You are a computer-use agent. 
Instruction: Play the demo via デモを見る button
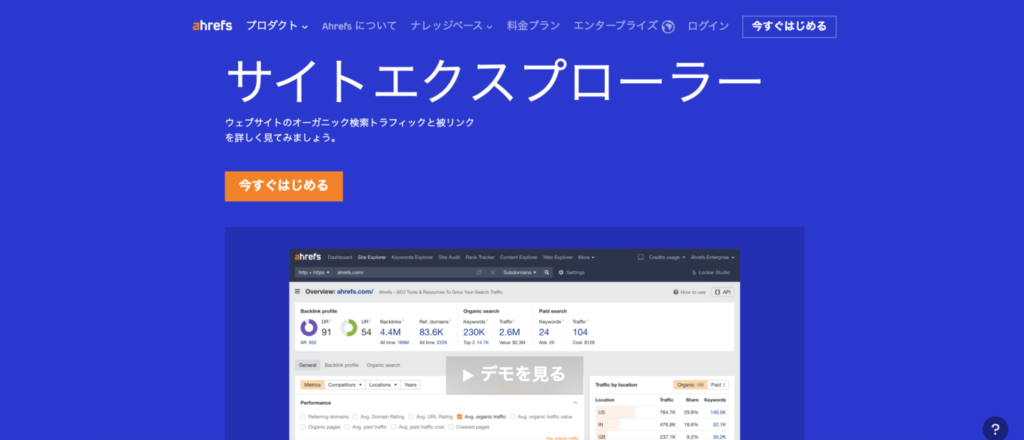pos(514,375)
